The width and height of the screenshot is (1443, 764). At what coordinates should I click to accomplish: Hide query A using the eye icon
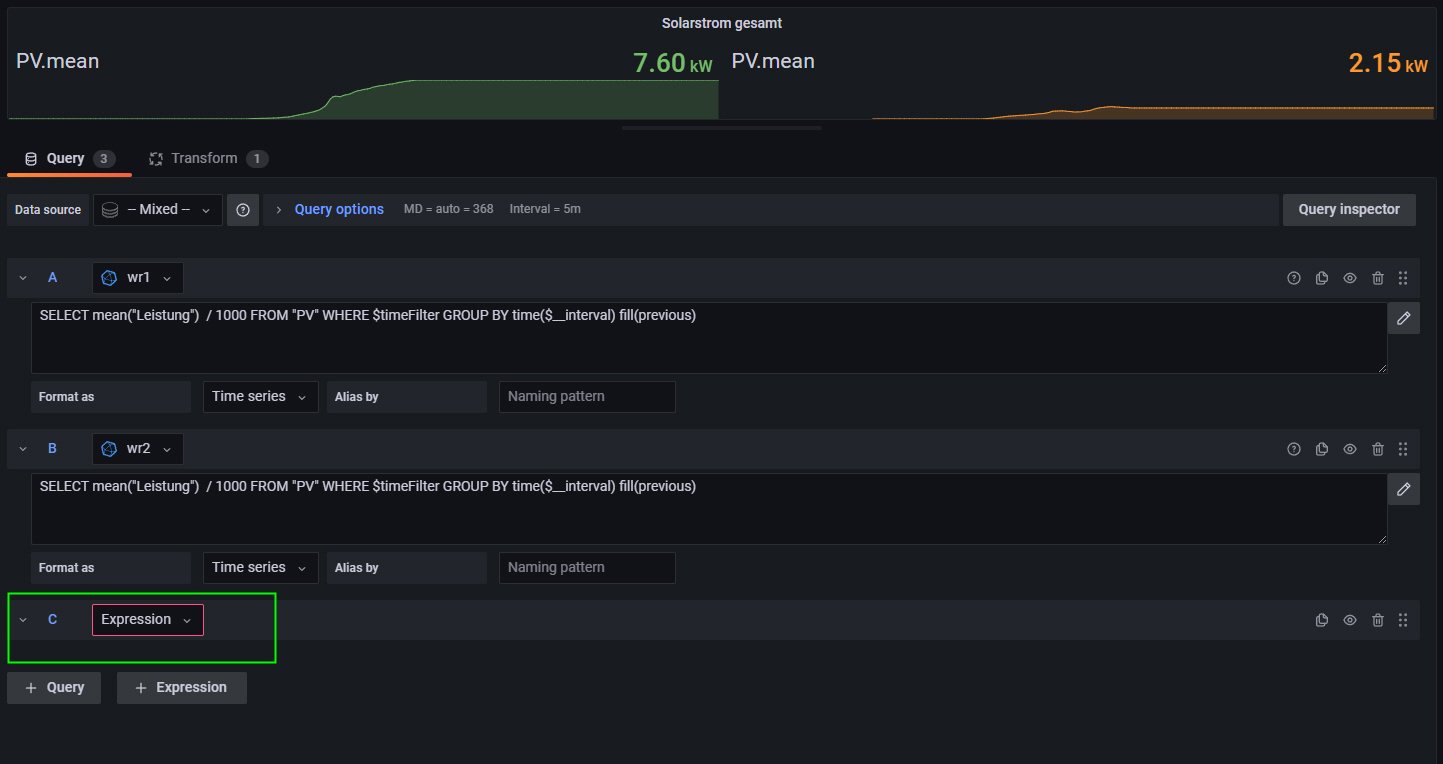click(x=1349, y=278)
